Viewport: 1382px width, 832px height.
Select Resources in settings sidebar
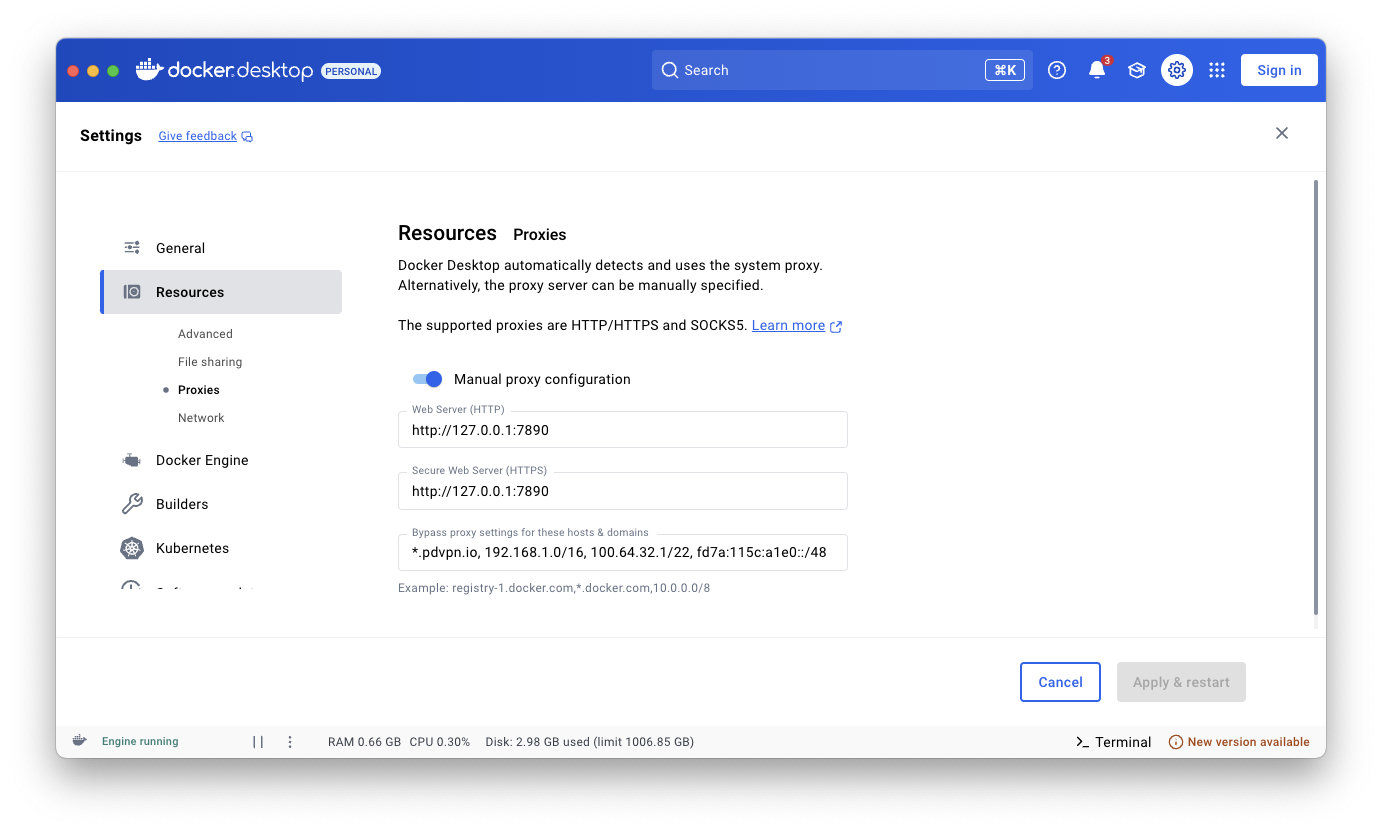[x=221, y=292]
